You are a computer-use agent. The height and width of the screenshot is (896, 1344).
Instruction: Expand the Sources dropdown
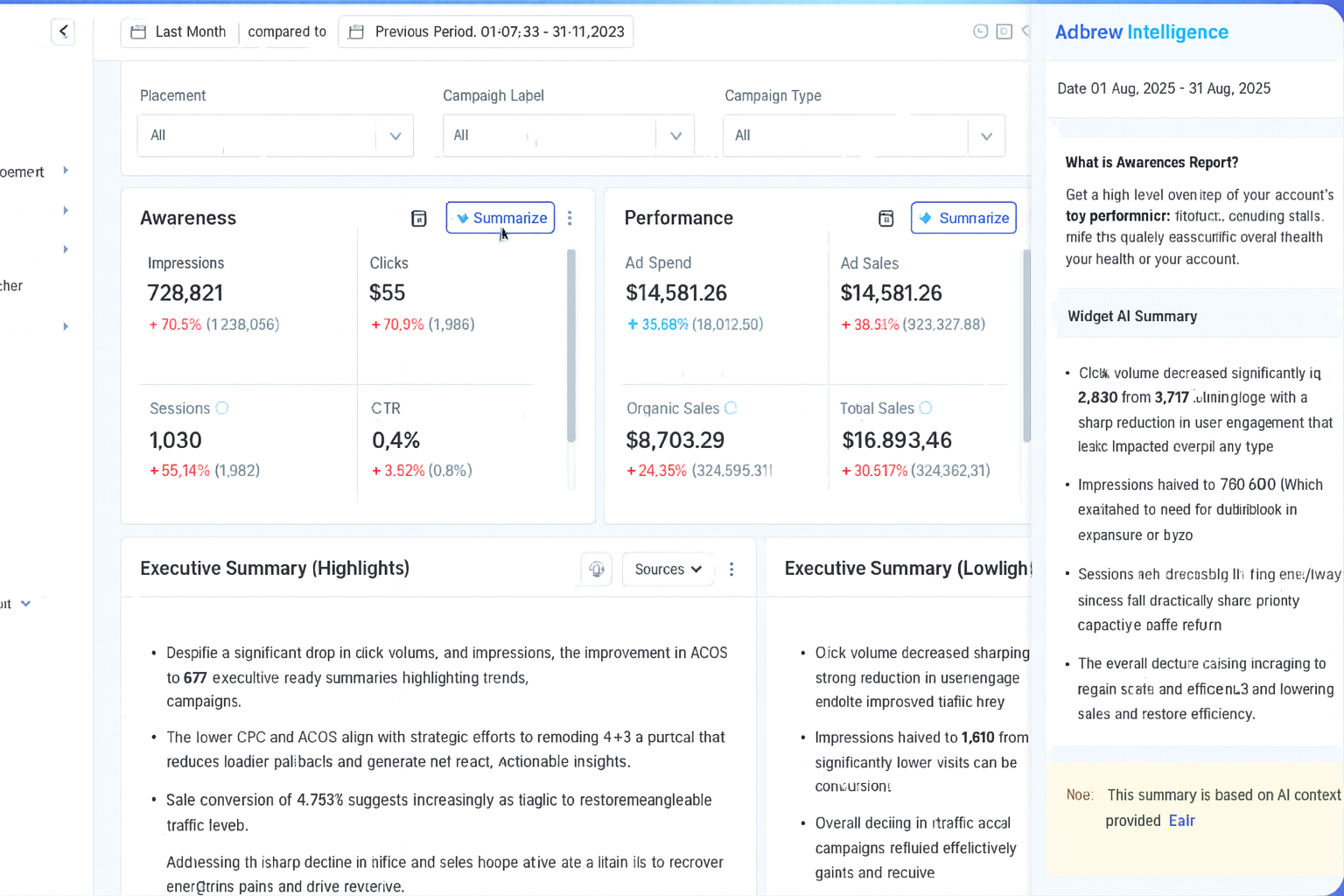coord(668,570)
